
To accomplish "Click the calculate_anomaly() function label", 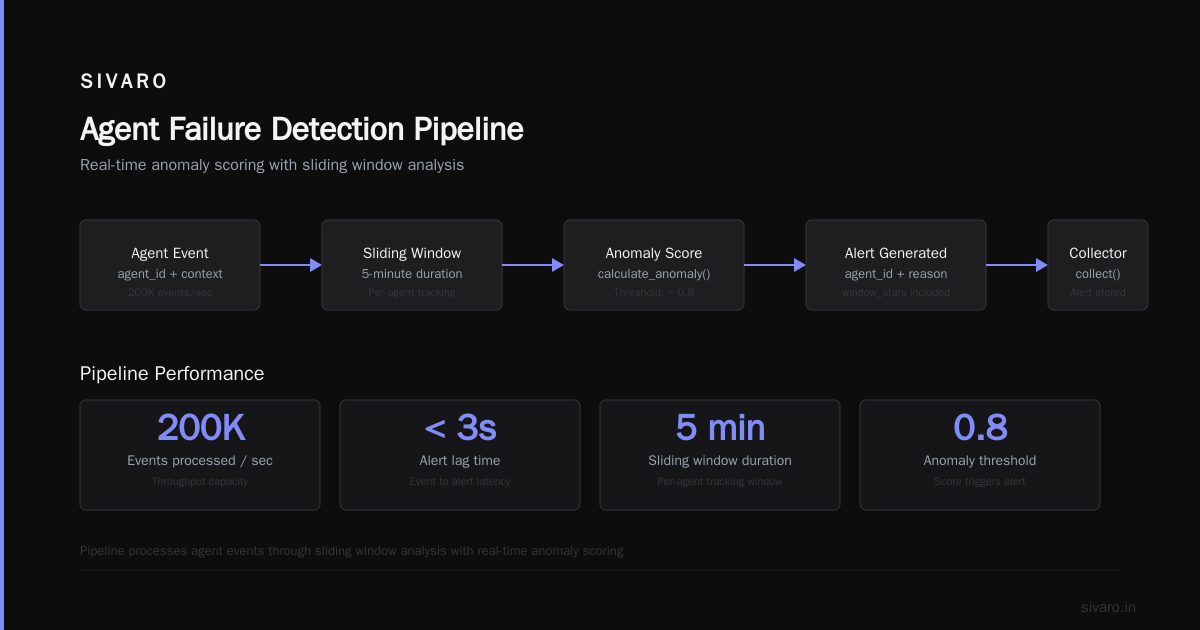I will coord(653,273).
